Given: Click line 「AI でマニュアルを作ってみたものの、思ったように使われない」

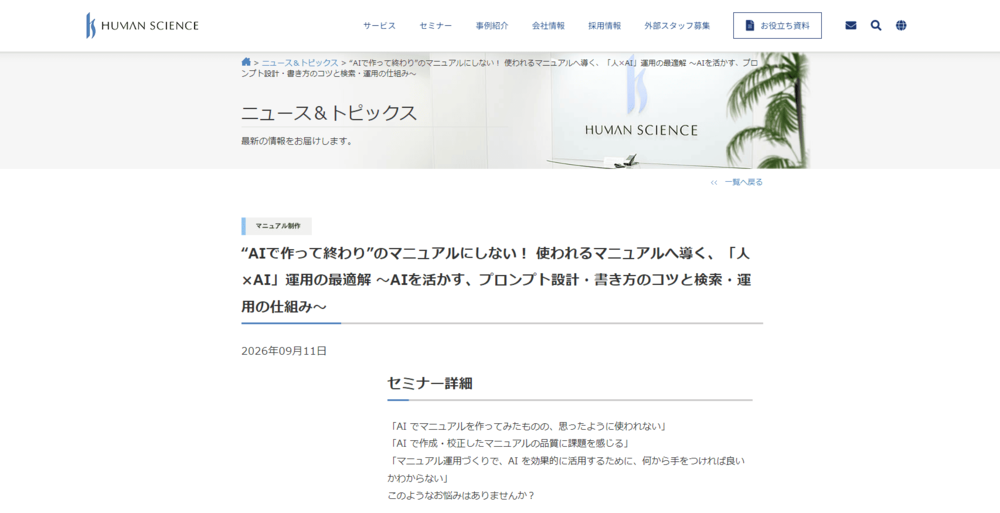Looking at the screenshot, I should coord(527,426).
